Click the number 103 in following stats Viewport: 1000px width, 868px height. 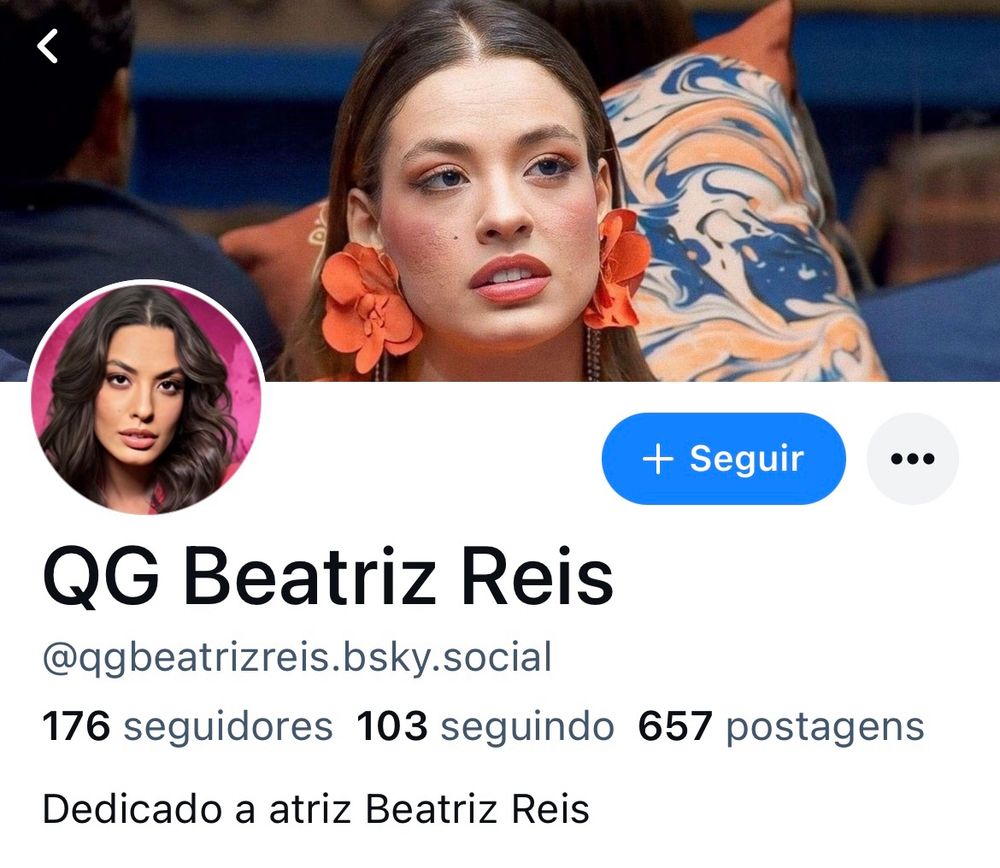[392, 726]
